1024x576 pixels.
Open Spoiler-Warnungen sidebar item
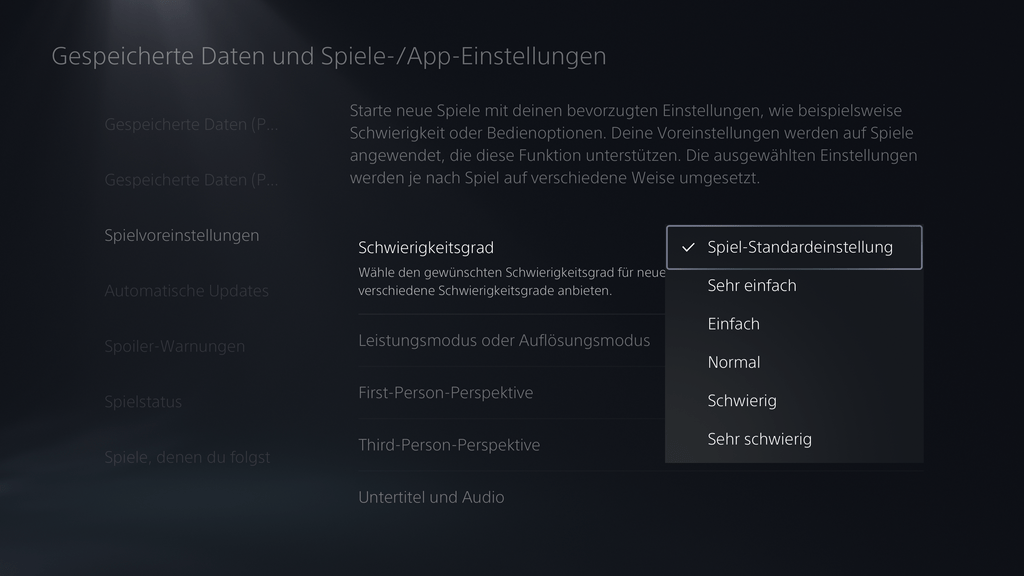(174, 346)
